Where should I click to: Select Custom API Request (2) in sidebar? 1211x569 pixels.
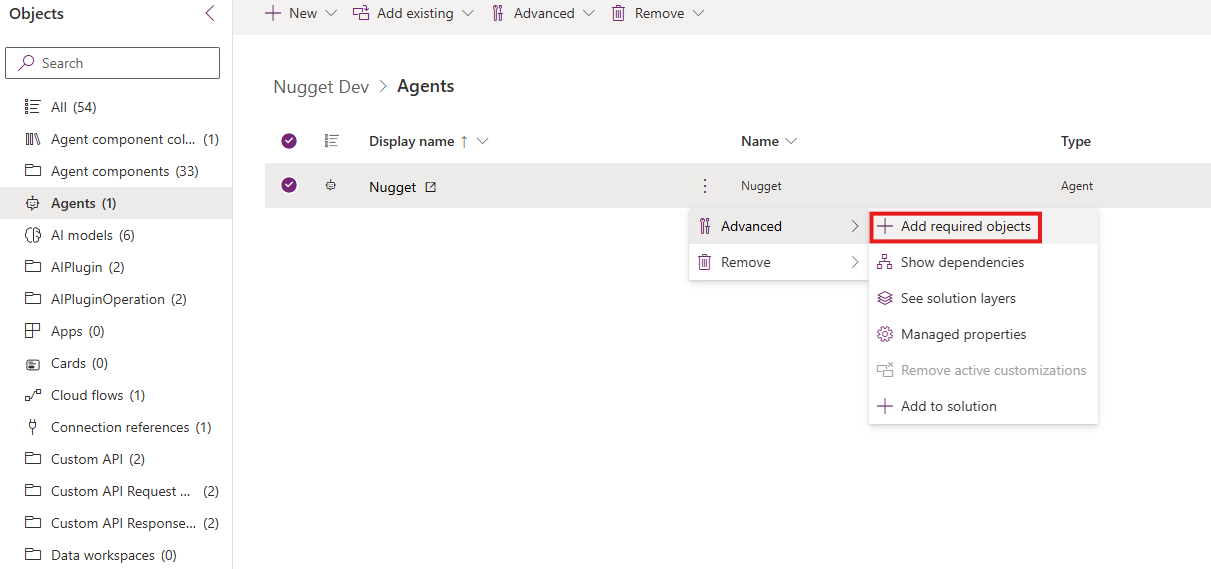(116, 491)
